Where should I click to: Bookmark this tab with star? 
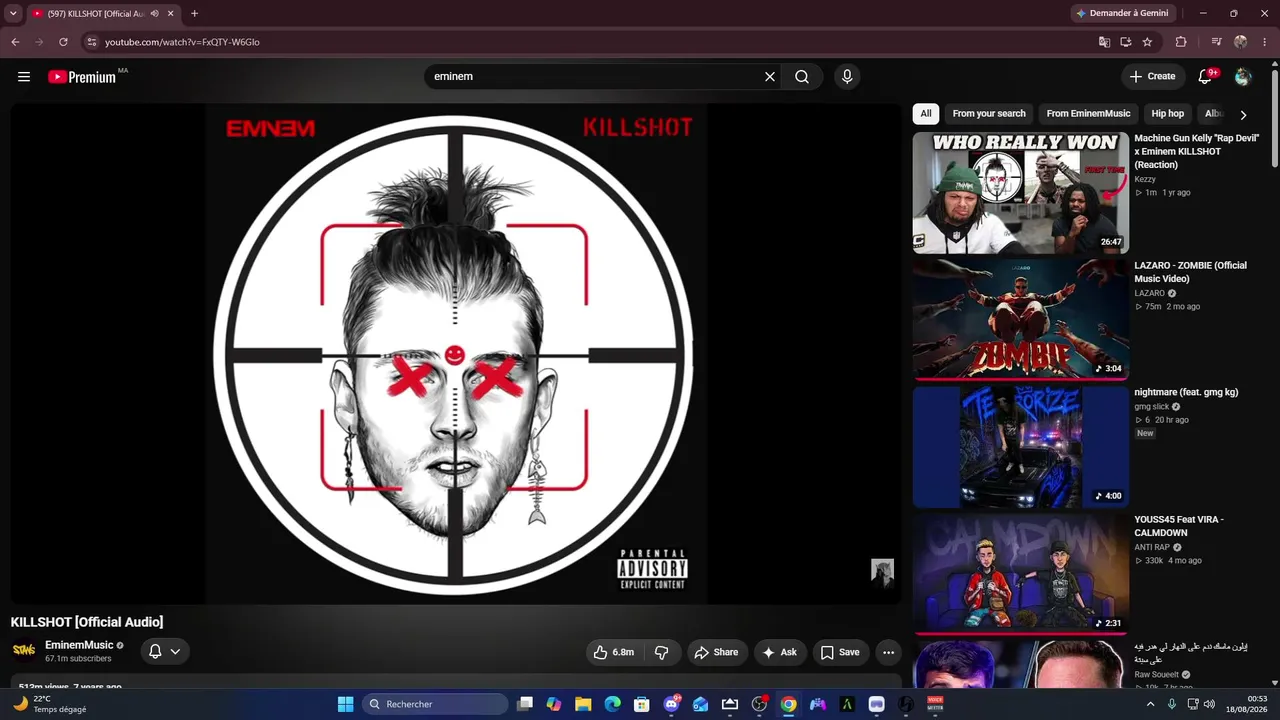coord(1147,42)
